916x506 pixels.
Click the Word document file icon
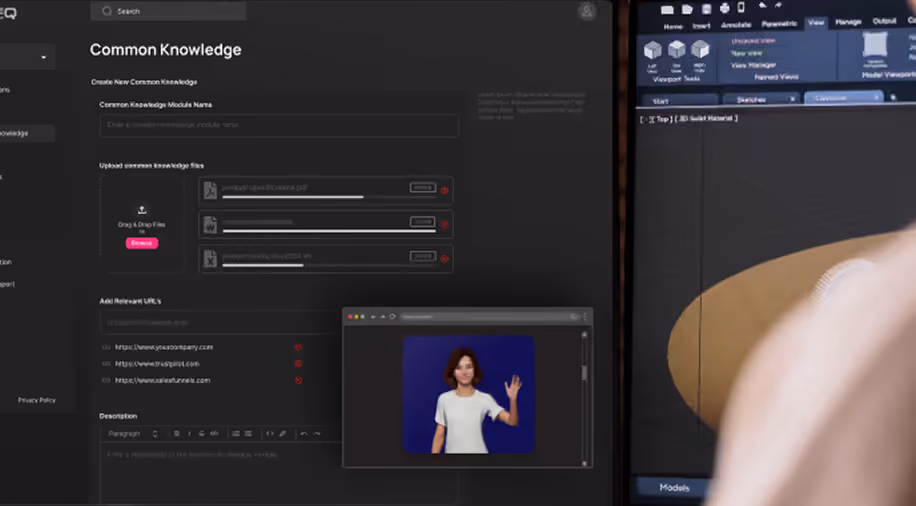pos(210,225)
